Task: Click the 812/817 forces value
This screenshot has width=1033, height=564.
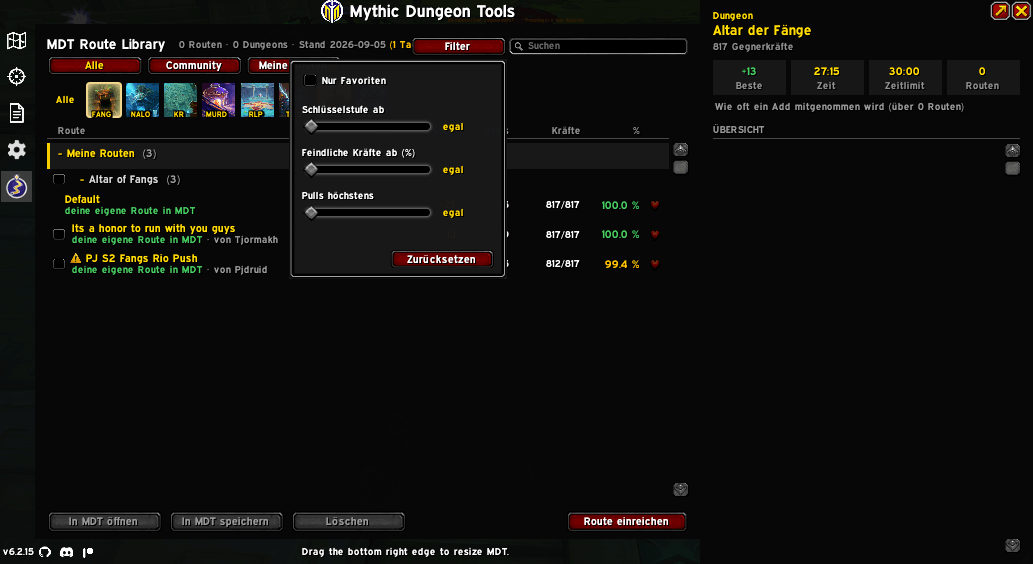Action: pos(563,264)
